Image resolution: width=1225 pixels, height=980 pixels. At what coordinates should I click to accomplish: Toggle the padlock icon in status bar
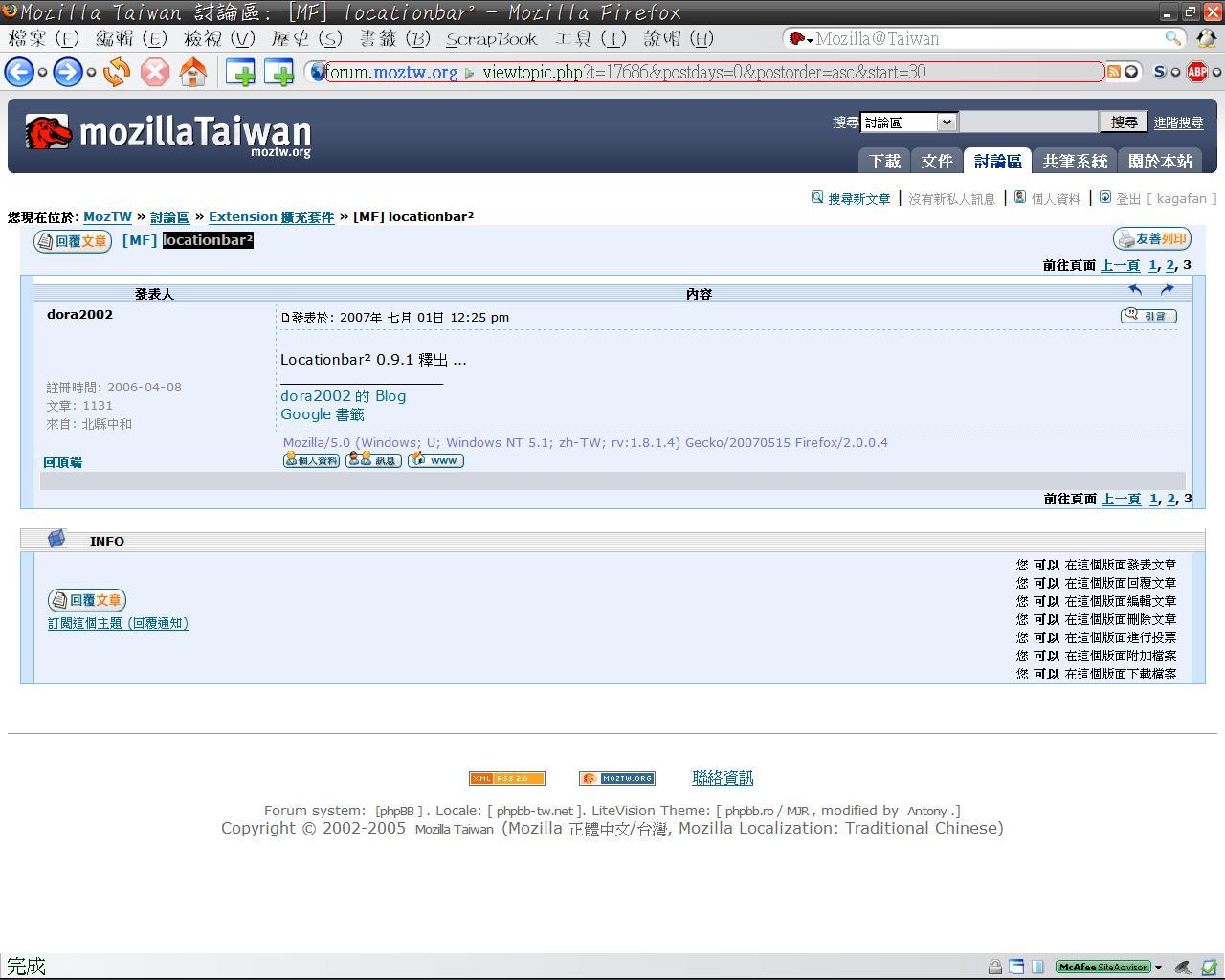pos(995,967)
